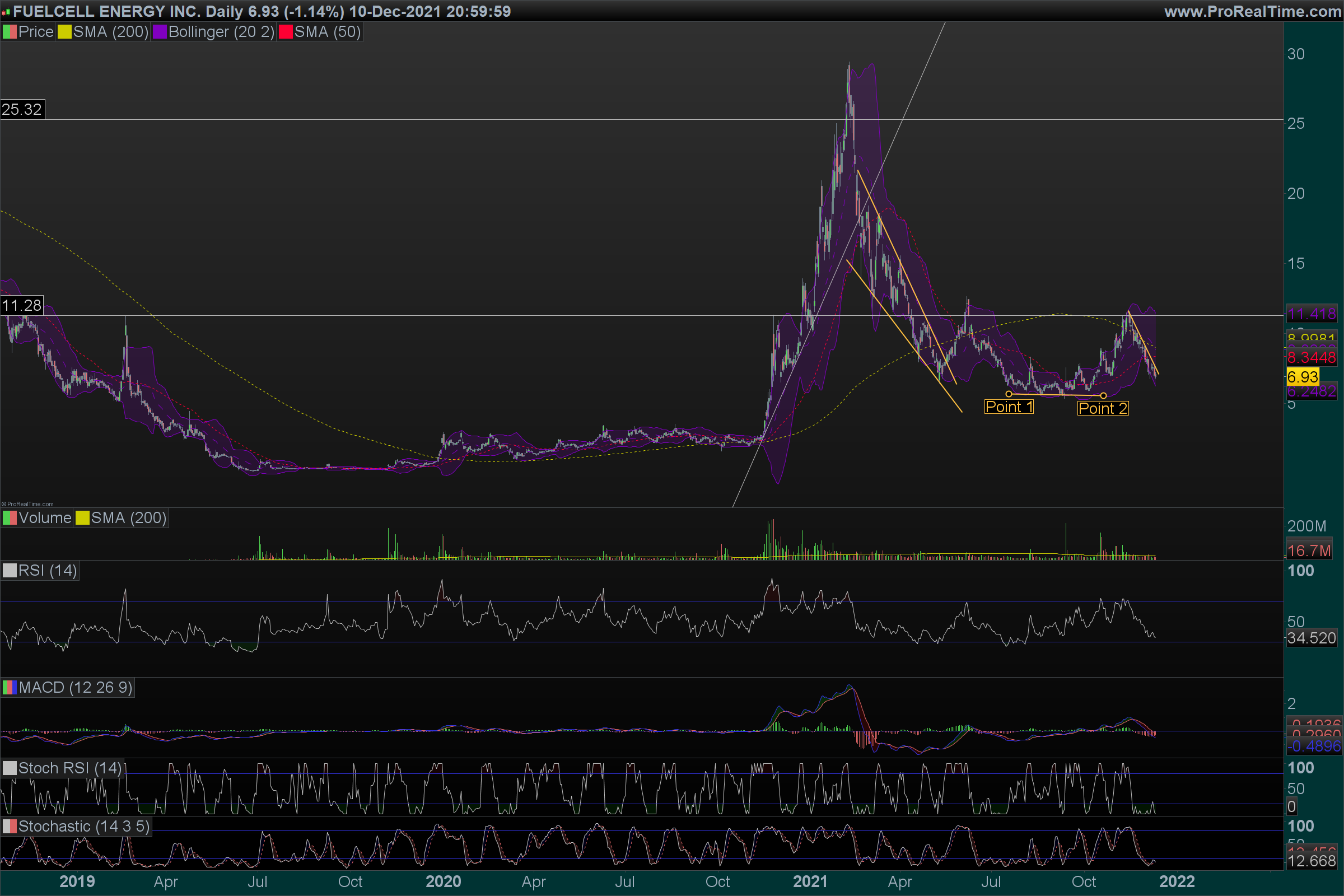Click the 2021 year marker on time axis
The image size is (1344, 896).
pyautogui.click(x=810, y=881)
